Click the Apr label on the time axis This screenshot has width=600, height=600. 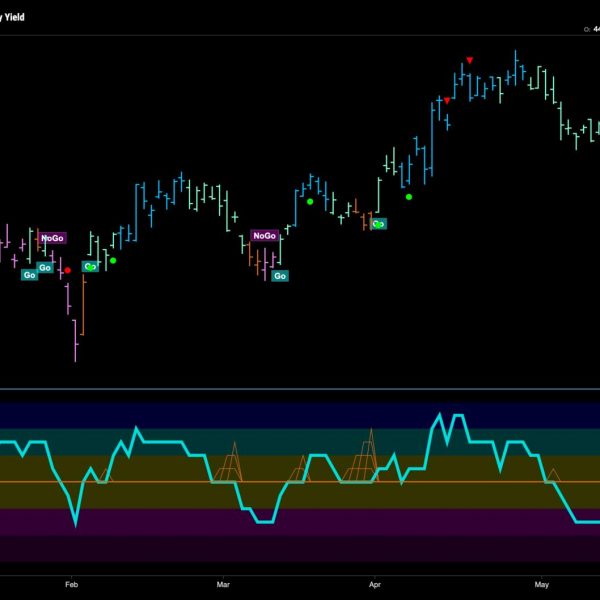pyautogui.click(x=375, y=584)
